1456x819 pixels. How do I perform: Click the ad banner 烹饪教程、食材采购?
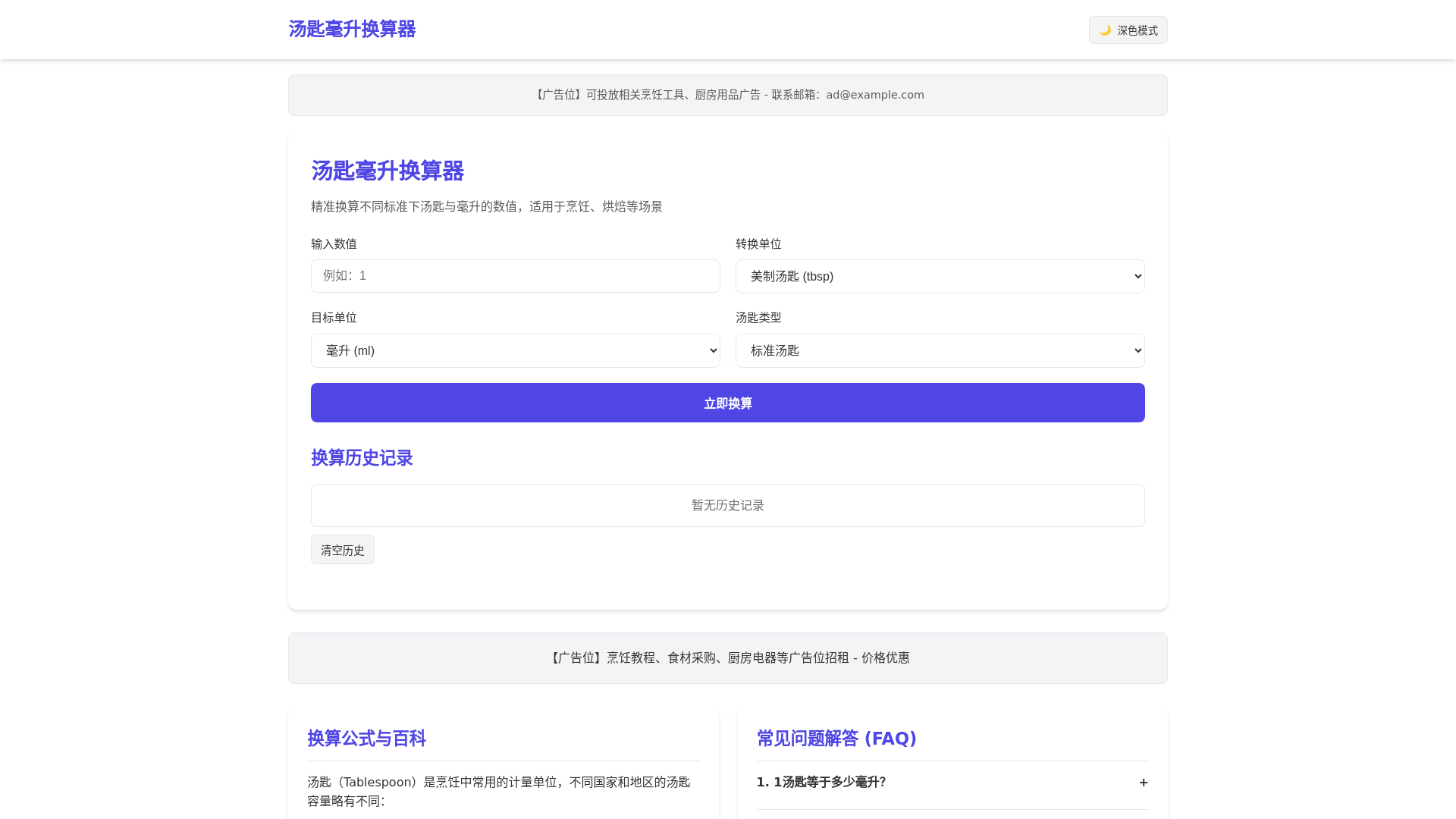pyautogui.click(x=728, y=658)
